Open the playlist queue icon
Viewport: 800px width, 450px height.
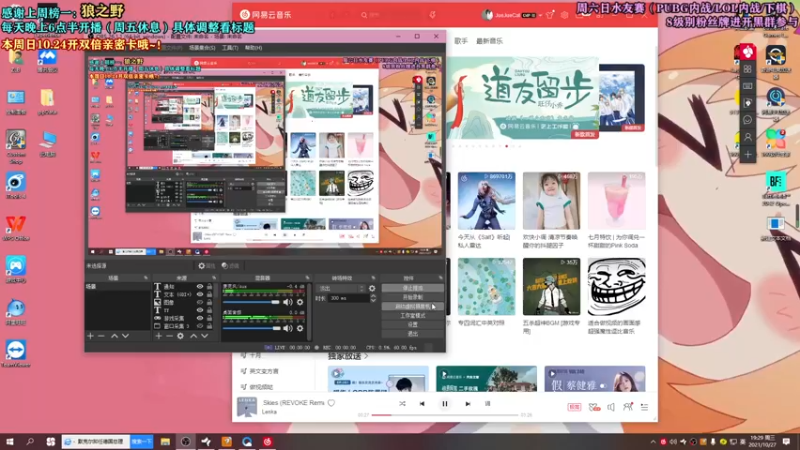(644, 407)
